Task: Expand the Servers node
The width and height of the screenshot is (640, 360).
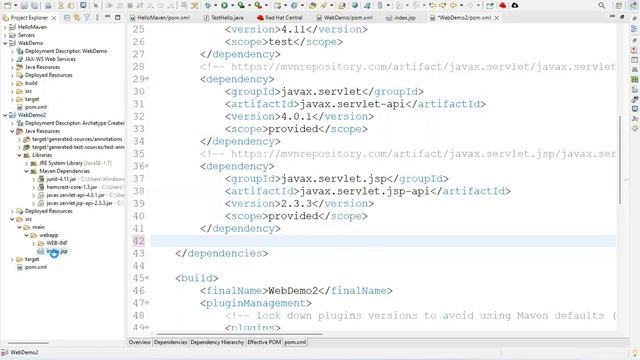Action: (5, 35)
